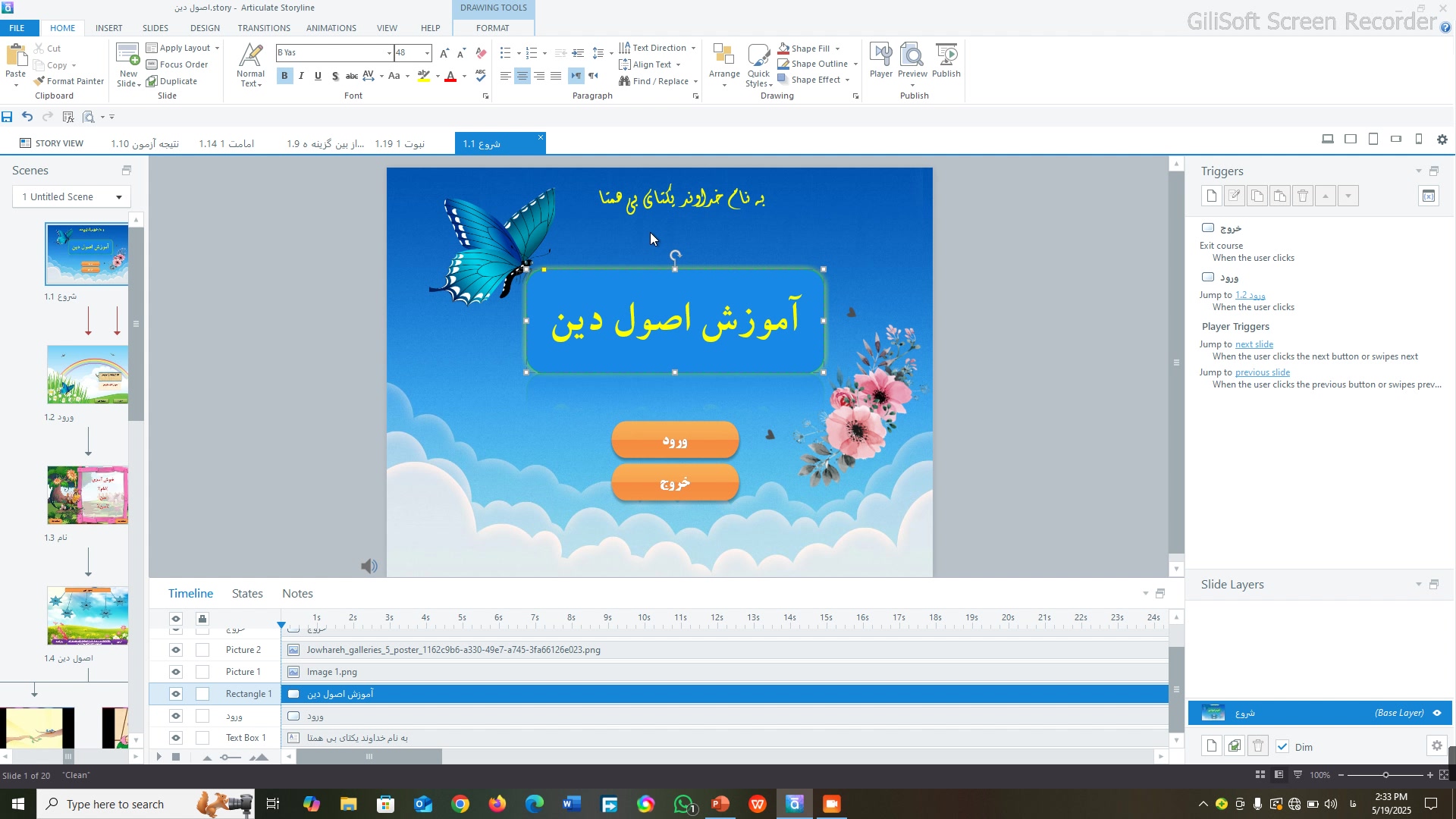Play the timeline with play button
This screenshot has width=1456, height=819.
click(x=158, y=757)
